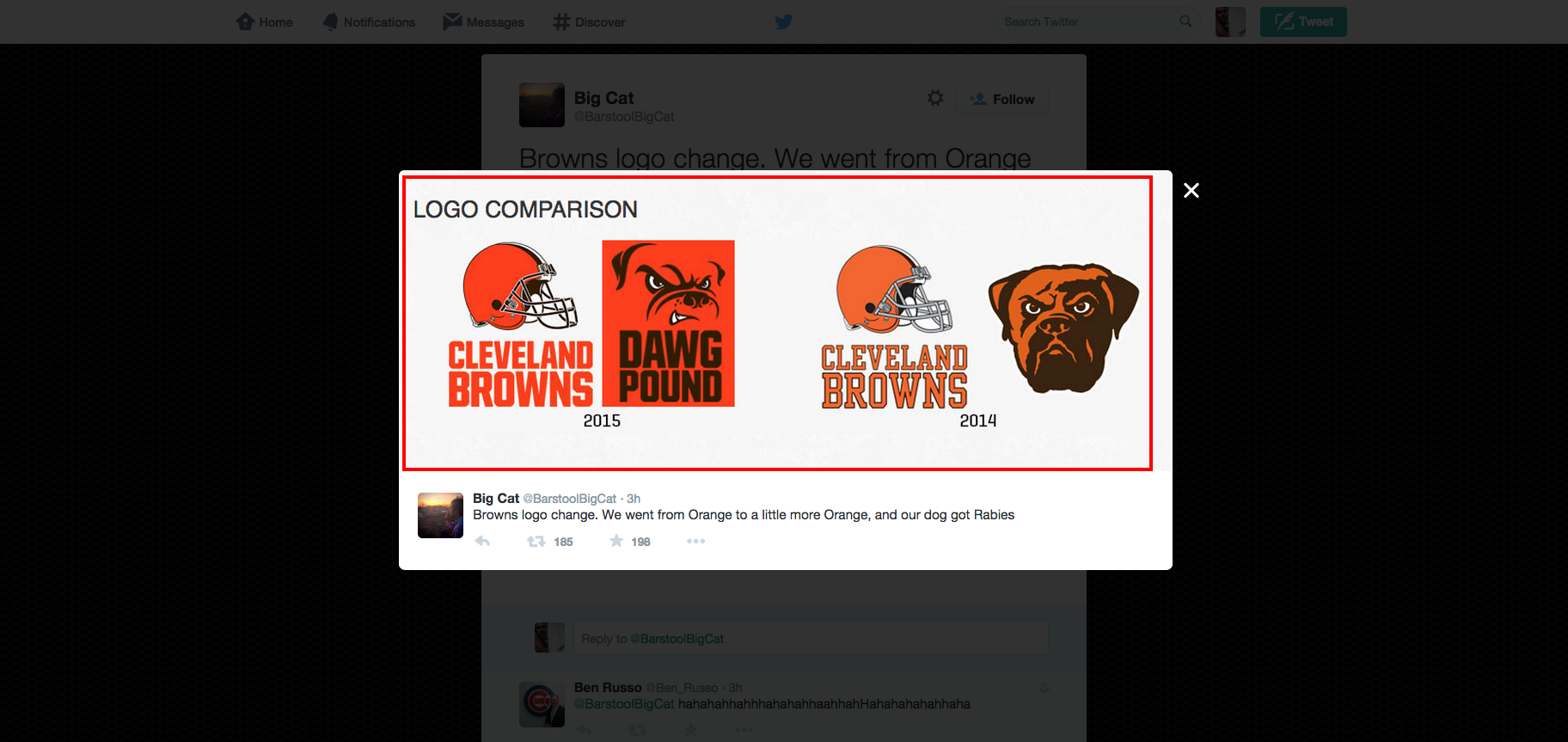Click the user avatar beside the reply field
The image size is (1568, 742).
tap(549, 638)
